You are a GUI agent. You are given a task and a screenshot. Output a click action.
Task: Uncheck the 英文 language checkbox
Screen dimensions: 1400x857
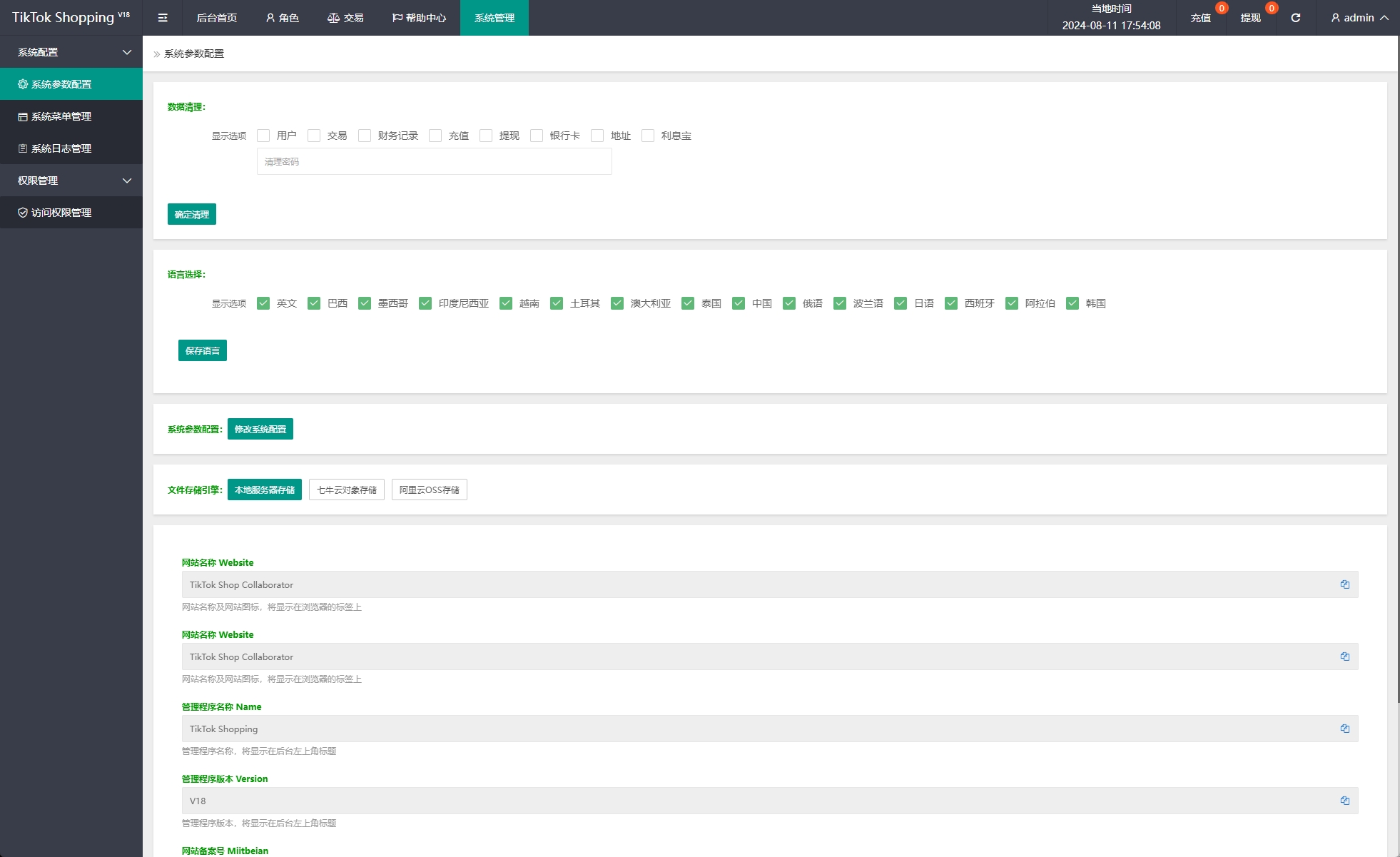click(x=263, y=303)
